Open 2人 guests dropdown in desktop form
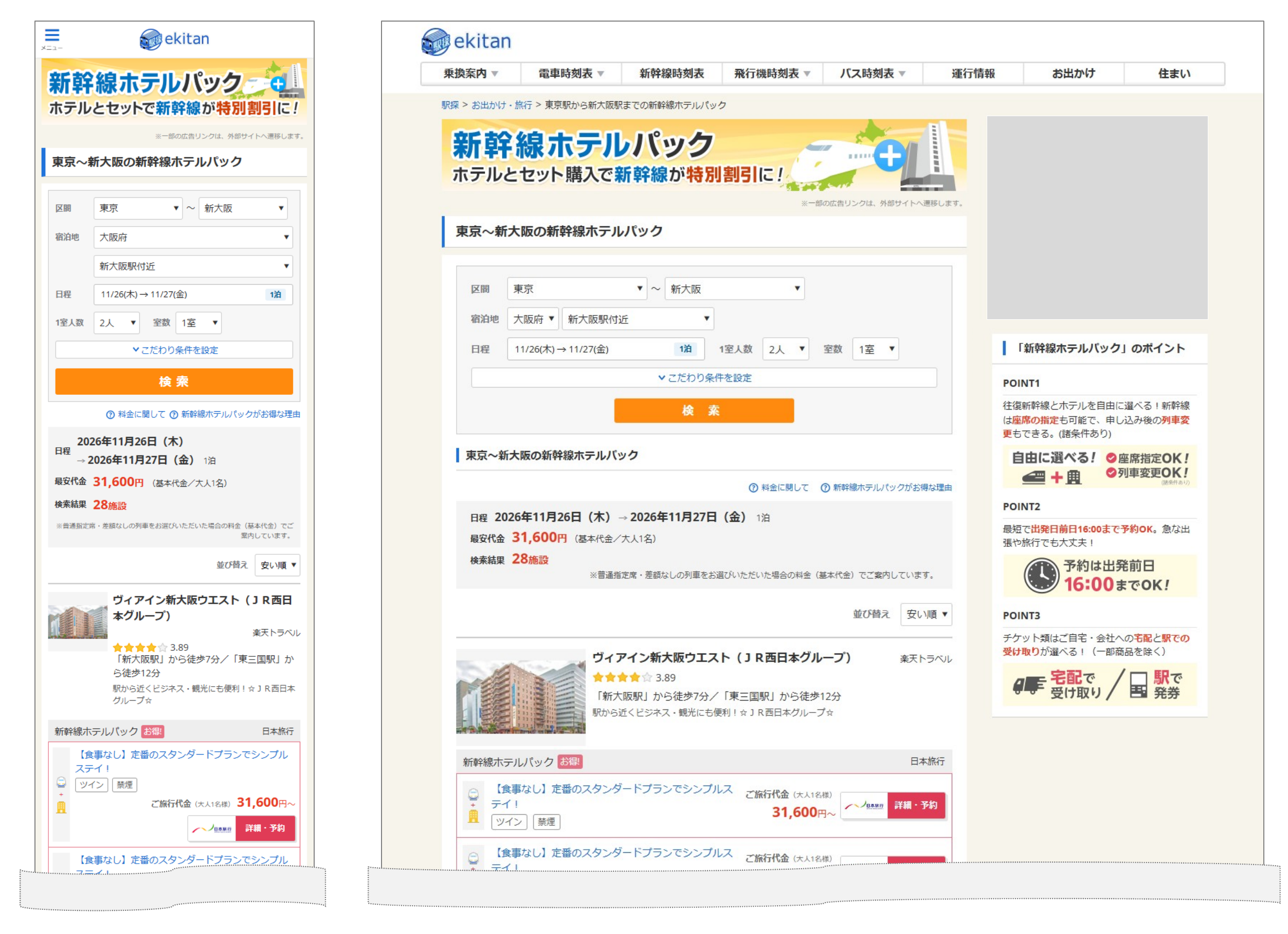This screenshot has height=934, width=1288. [786, 349]
